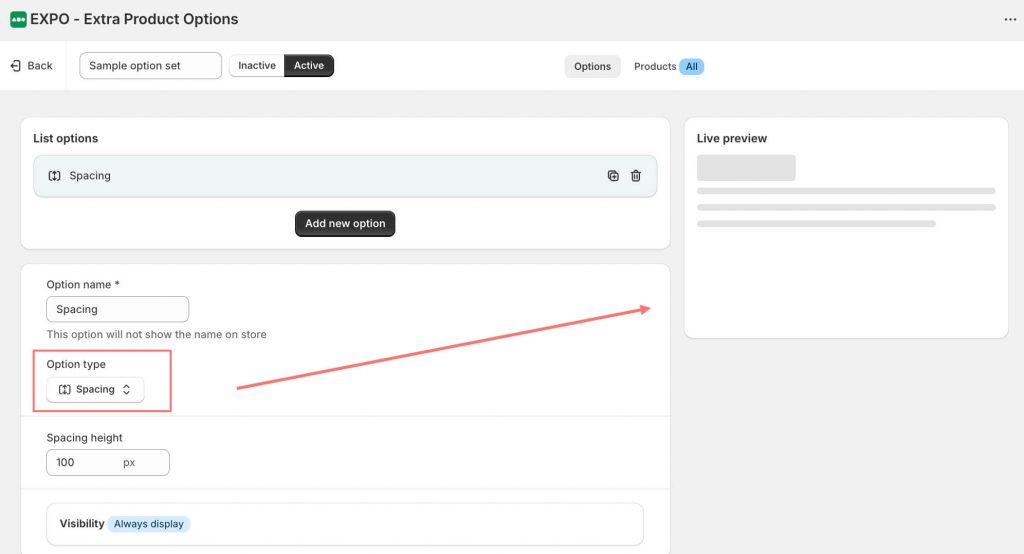This screenshot has width=1024, height=554.
Task: Click the Live preview heading
Action: pos(731,138)
